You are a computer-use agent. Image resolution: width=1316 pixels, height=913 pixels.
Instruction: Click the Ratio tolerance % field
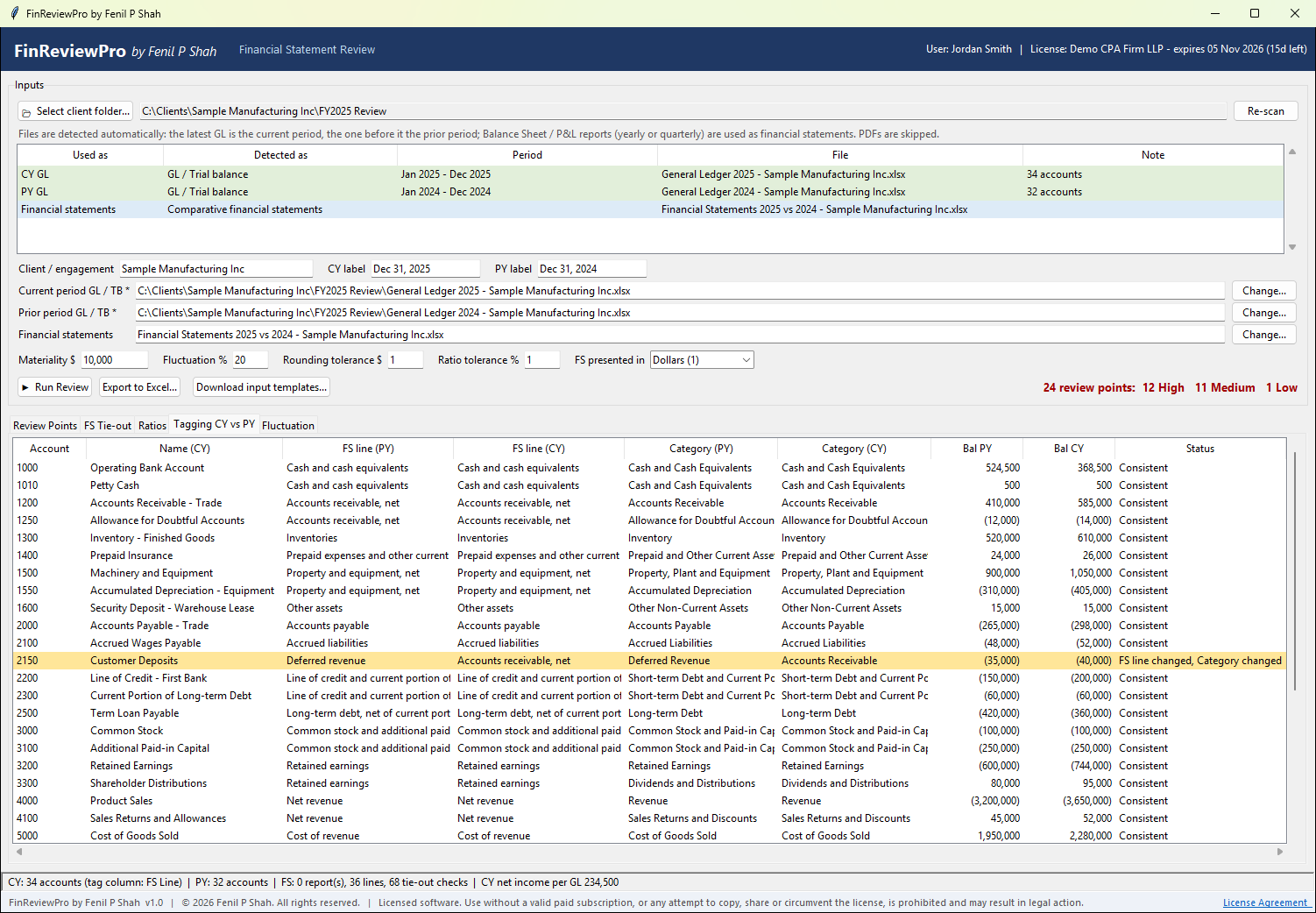pos(542,360)
